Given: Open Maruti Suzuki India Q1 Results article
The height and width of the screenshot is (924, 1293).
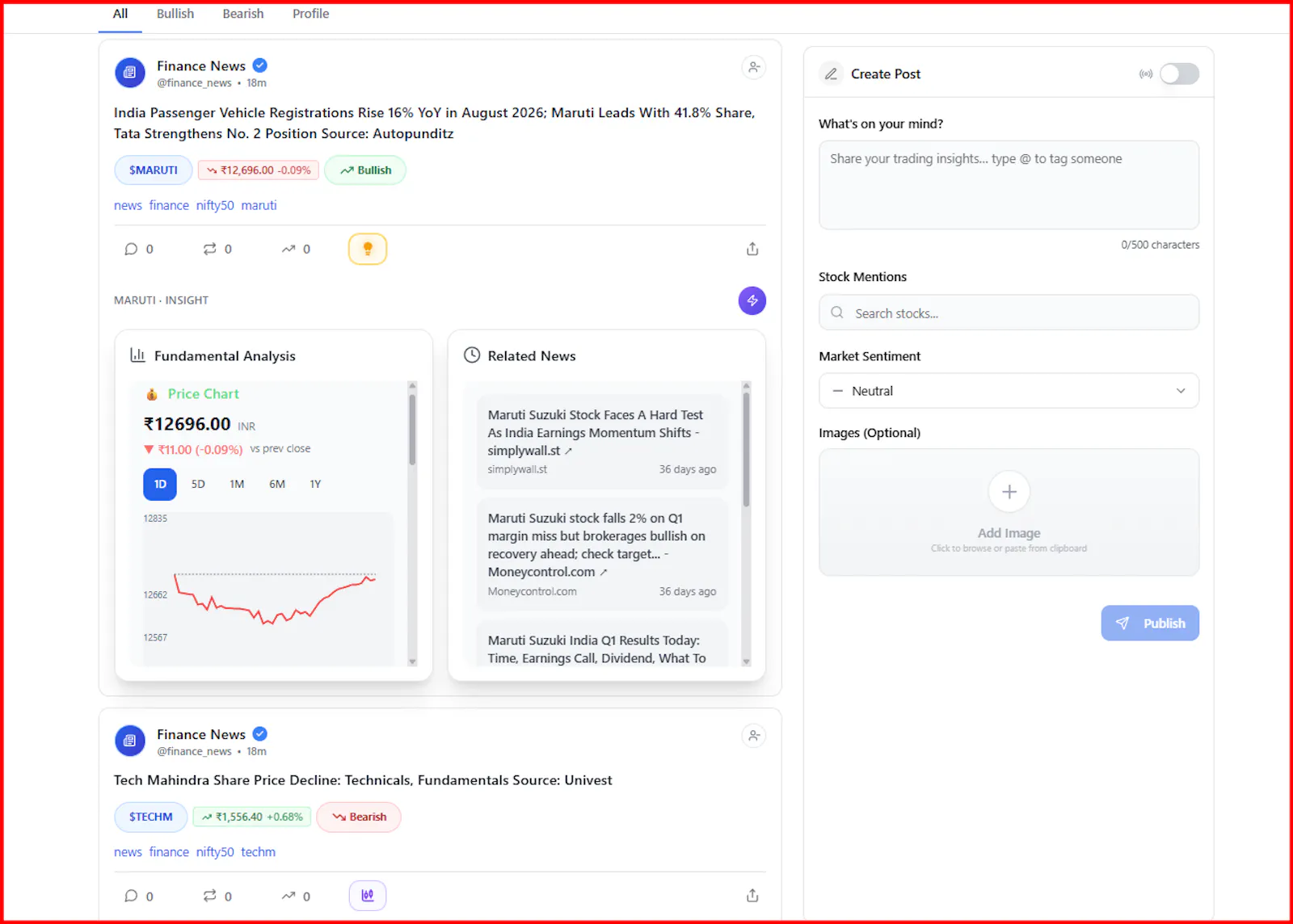Looking at the screenshot, I should pos(602,644).
